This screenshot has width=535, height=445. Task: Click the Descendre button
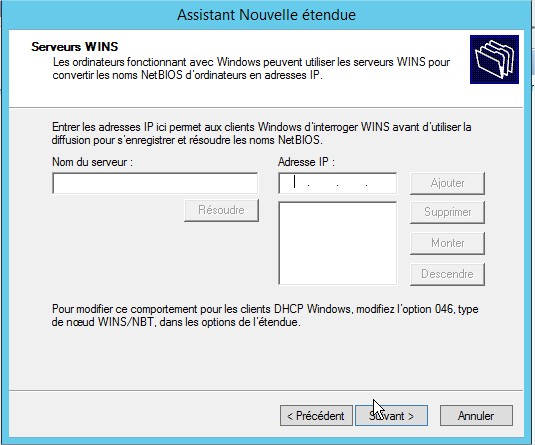click(x=447, y=274)
